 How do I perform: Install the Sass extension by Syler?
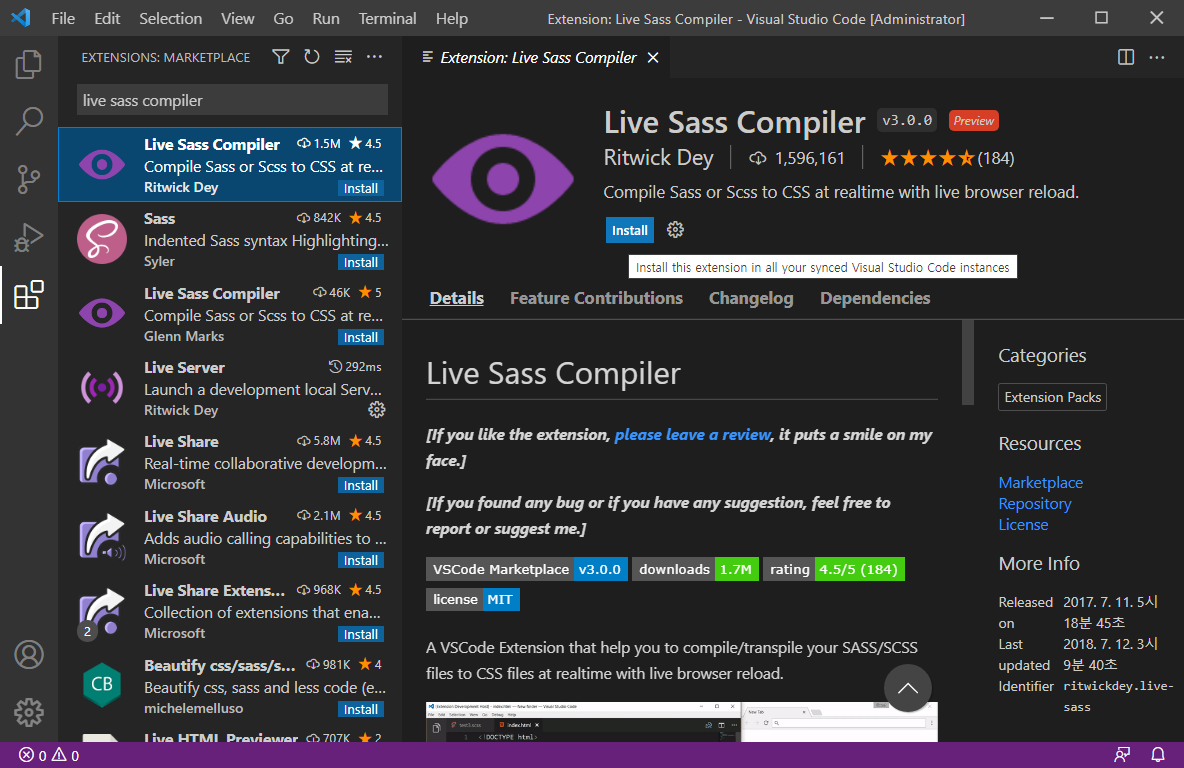pyautogui.click(x=361, y=262)
